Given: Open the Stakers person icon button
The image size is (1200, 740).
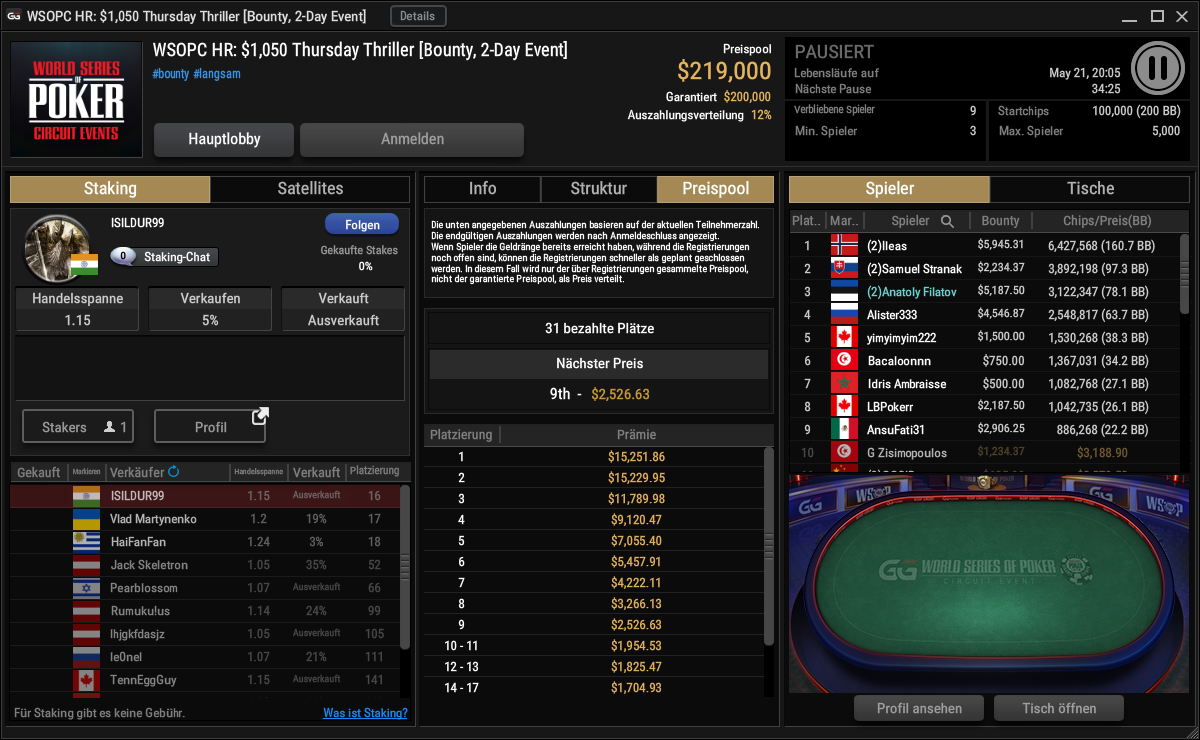Looking at the screenshot, I should [78, 427].
